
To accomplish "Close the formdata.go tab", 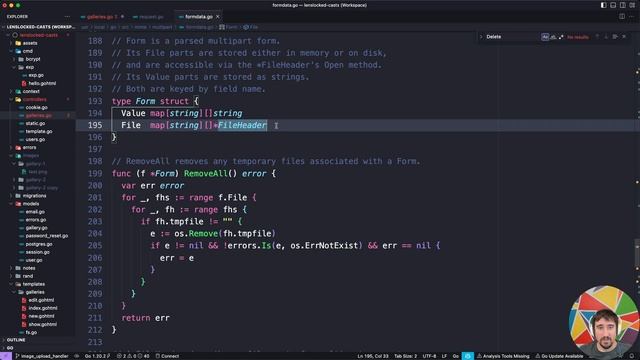I will coord(218,17).
